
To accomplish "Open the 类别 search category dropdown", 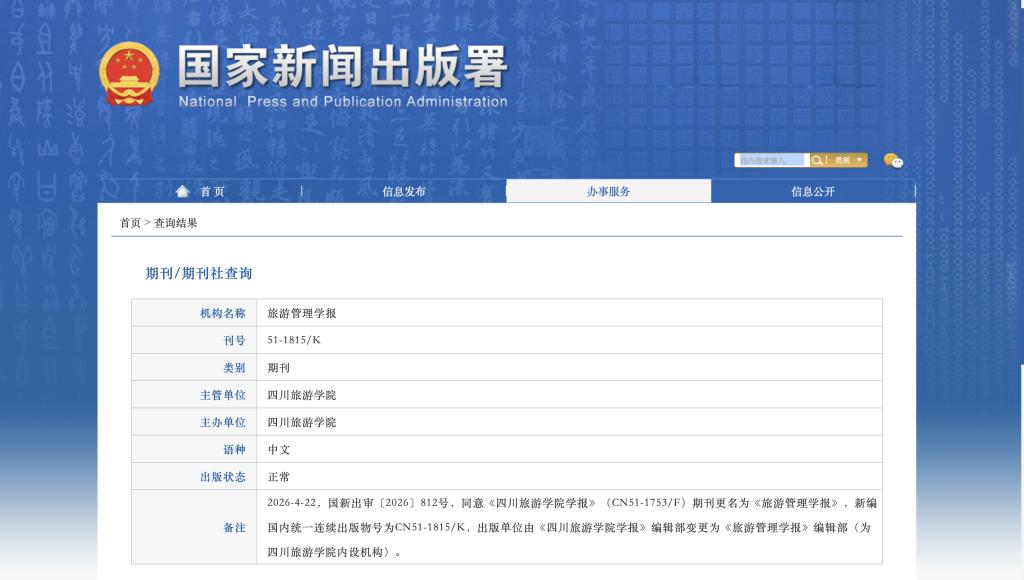I will [848, 160].
